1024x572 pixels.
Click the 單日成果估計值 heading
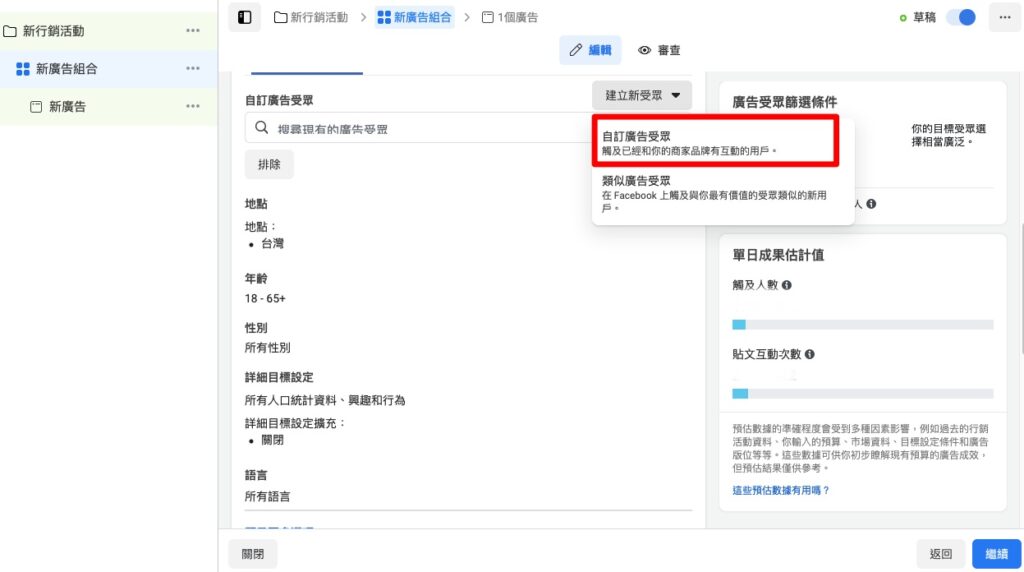(x=778, y=255)
